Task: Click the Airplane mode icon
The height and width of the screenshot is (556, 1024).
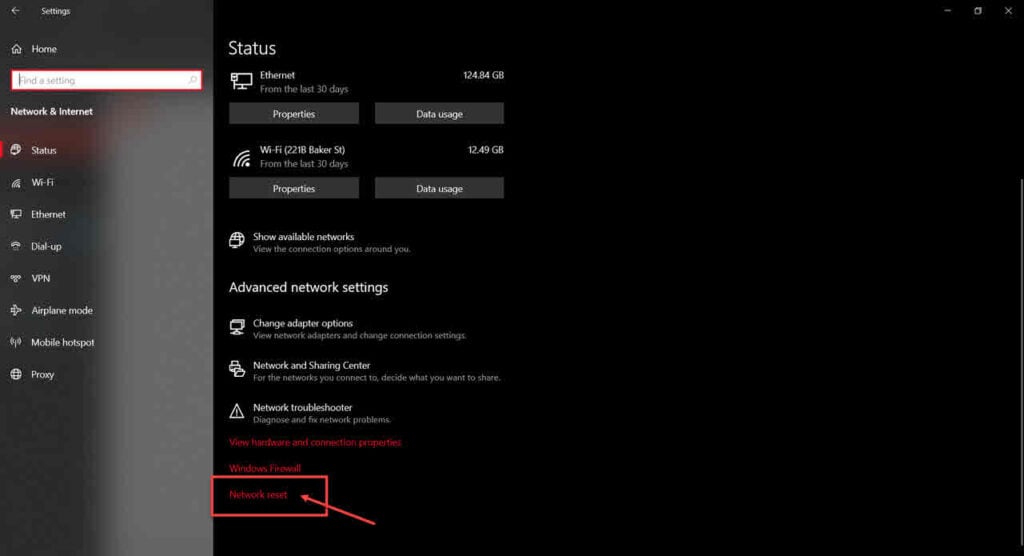Action: 16,310
